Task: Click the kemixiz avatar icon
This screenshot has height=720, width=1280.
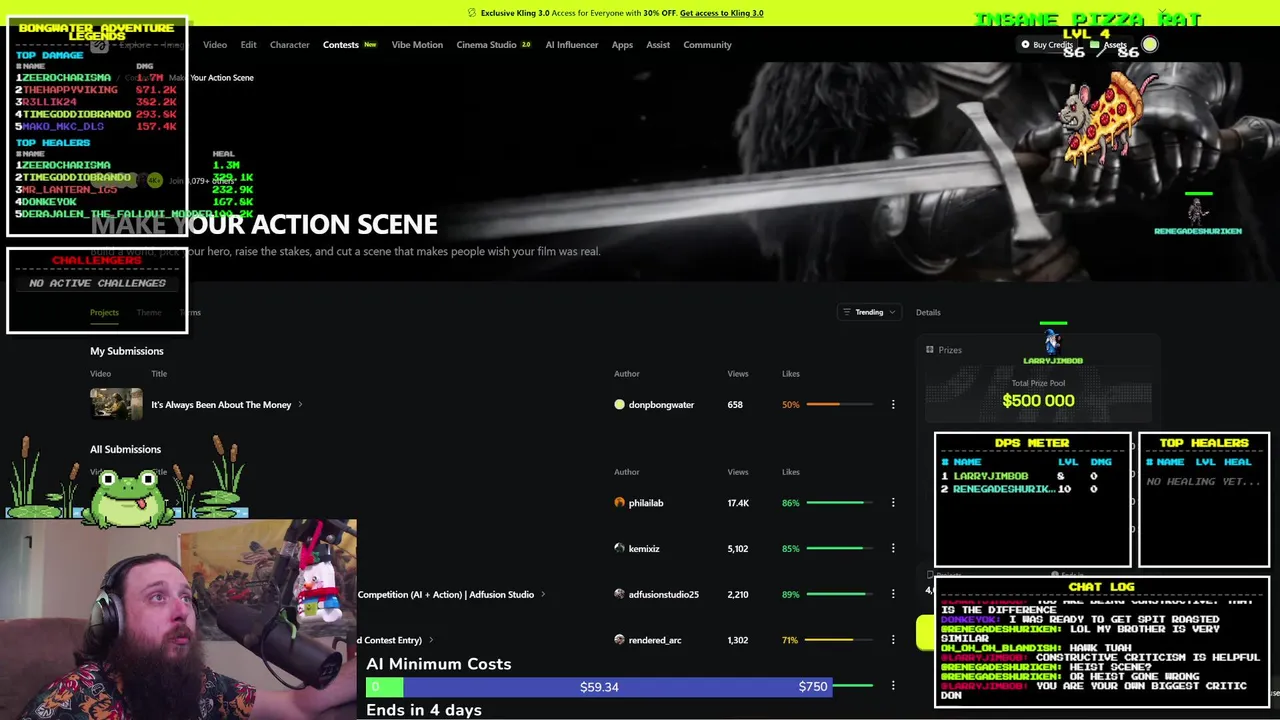Action: coord(620,549)
